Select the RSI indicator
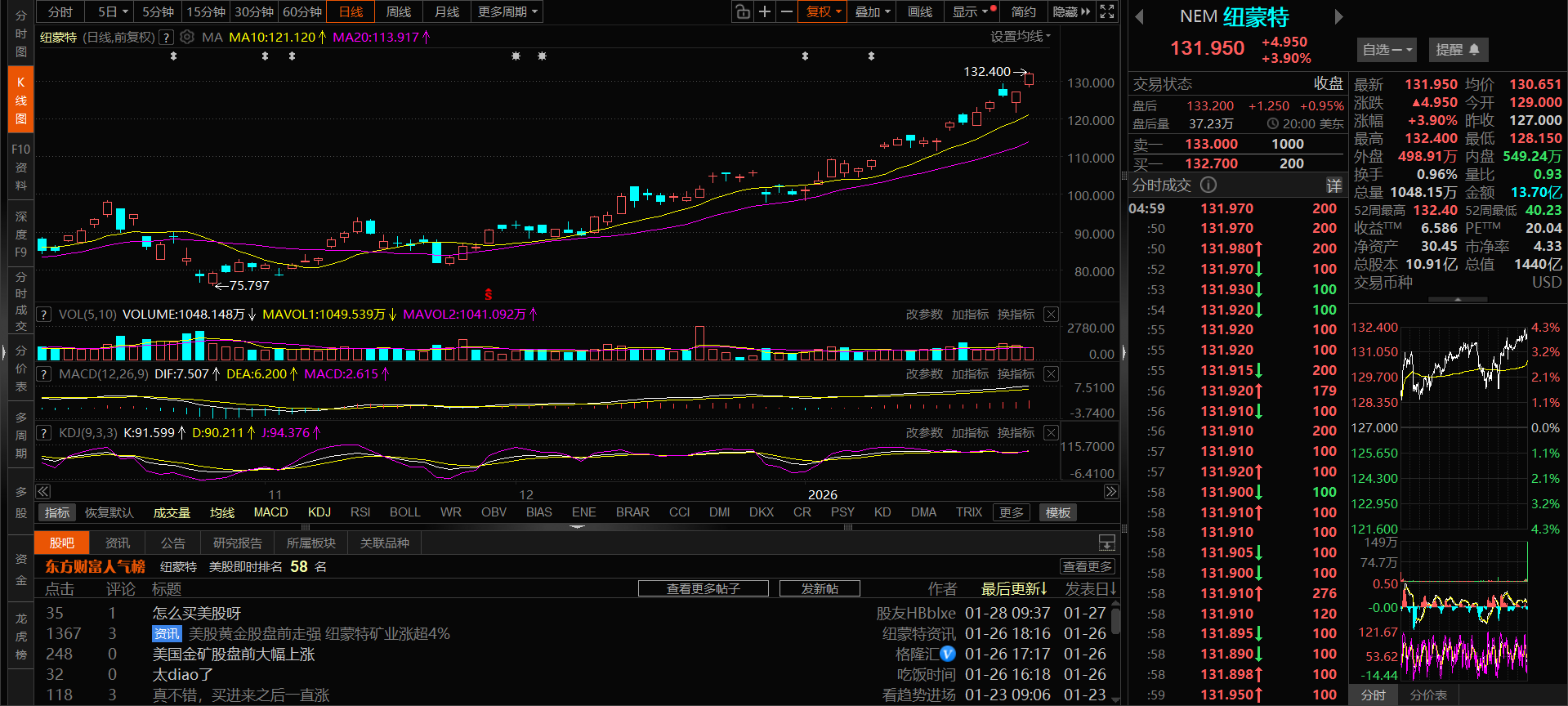1568x706 pixels. click(x=360, y=512)
